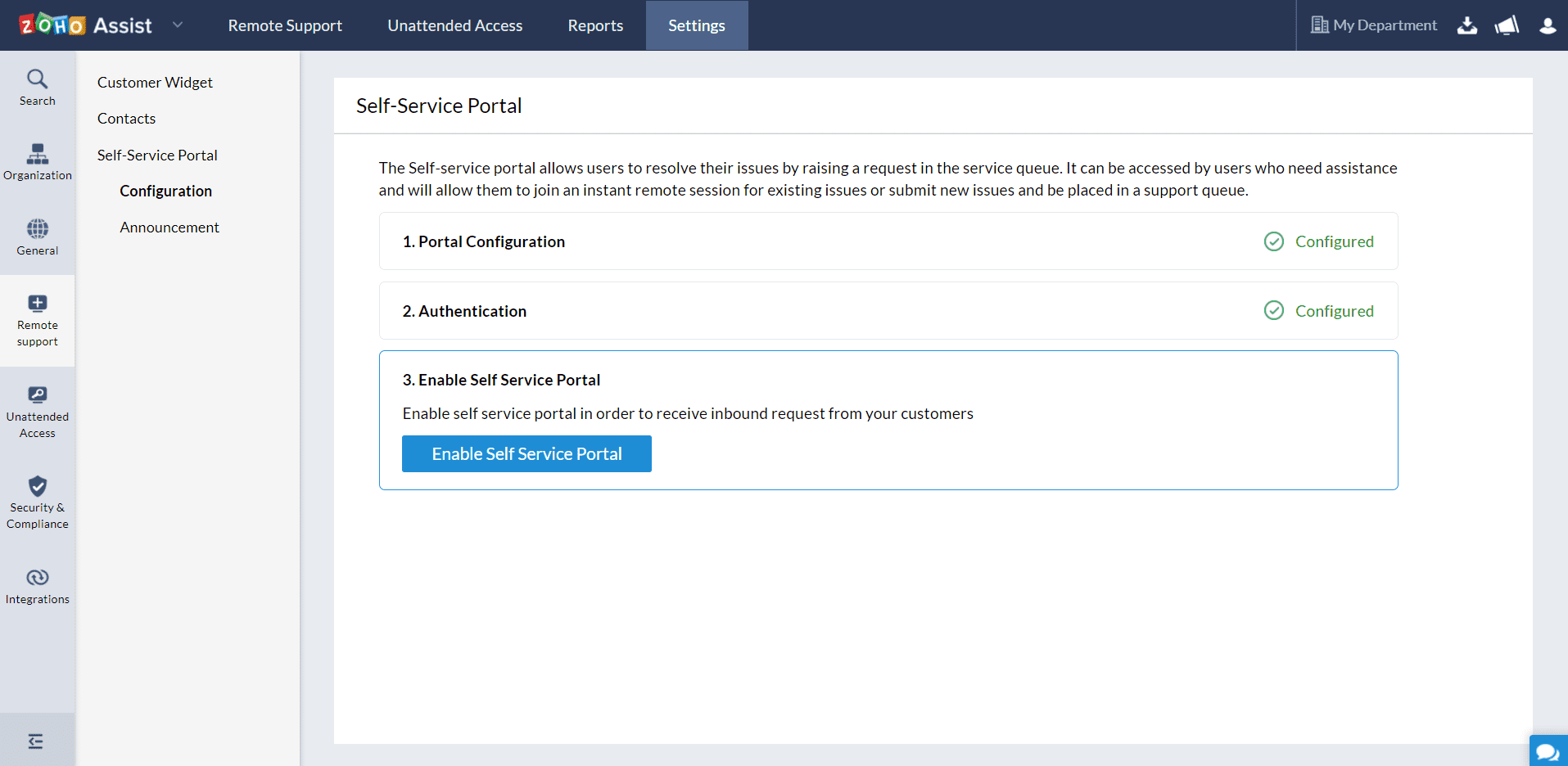Open My Department link
Image resolution: width=1568 pixels, height=766 pixels.
(1374, 25)
